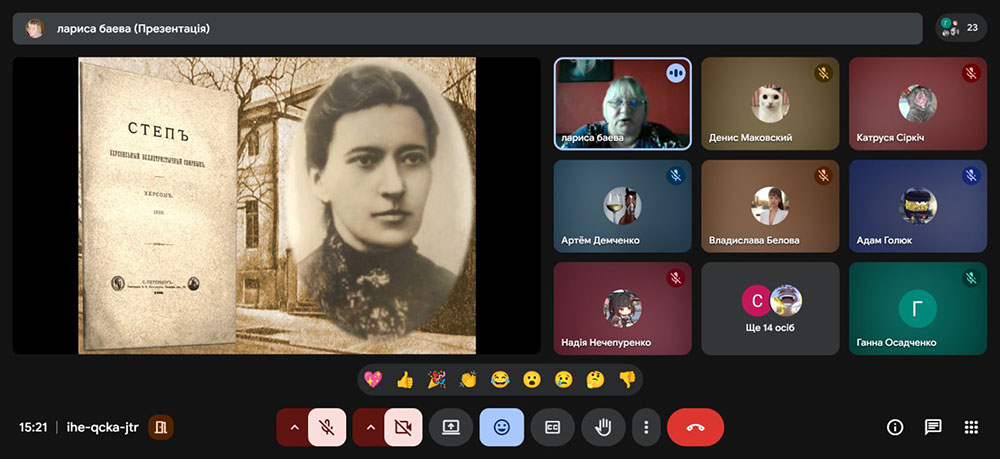This screenshot has width=1000, height=459.
Task: Click the heart emoji reaction
Action: [373, 380]
